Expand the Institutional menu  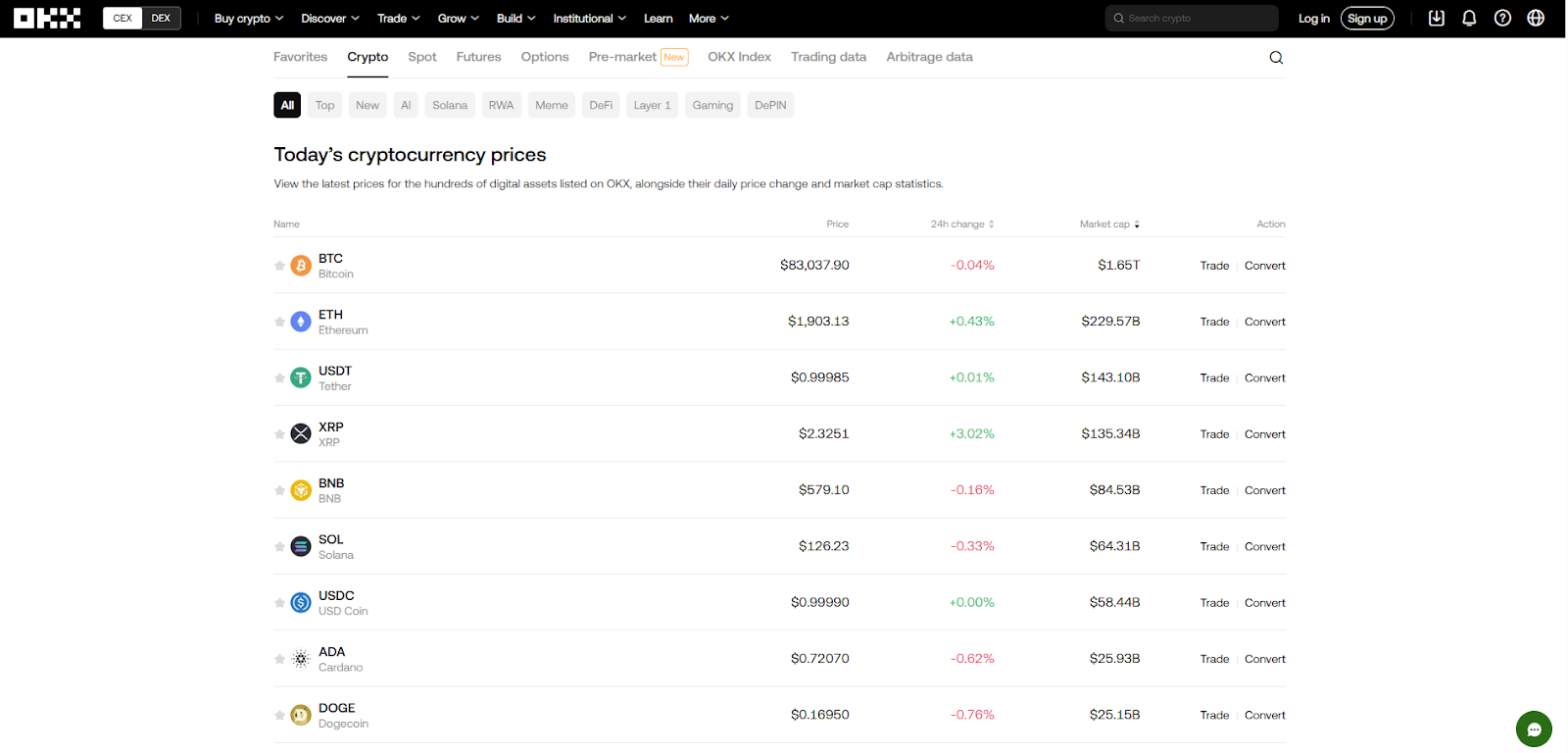click(590, 18)
